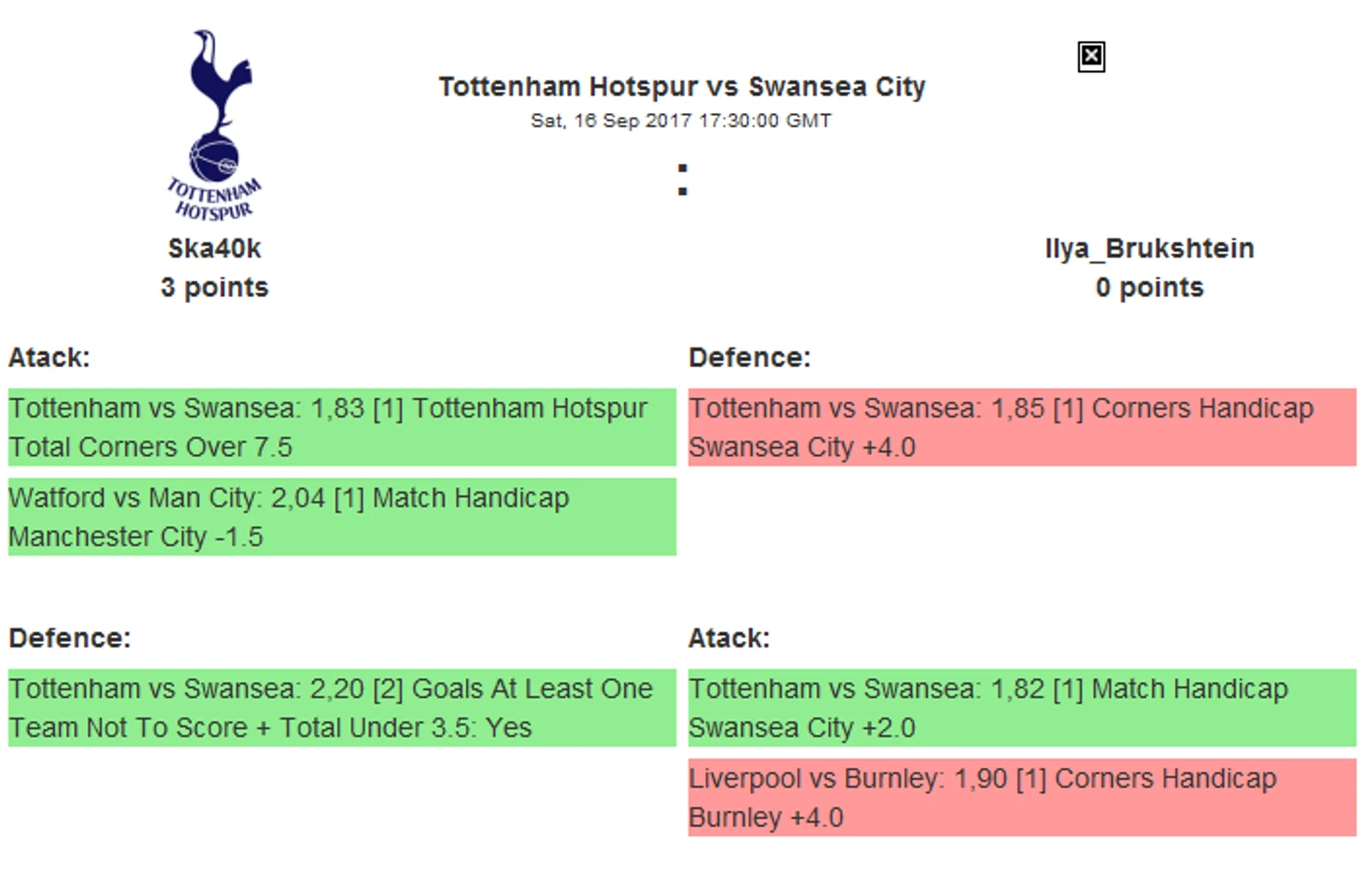This screenshot has height=896, width=1364.
Task: Click the Tottenham Hotspur club crest
Action: coord(214,126)
